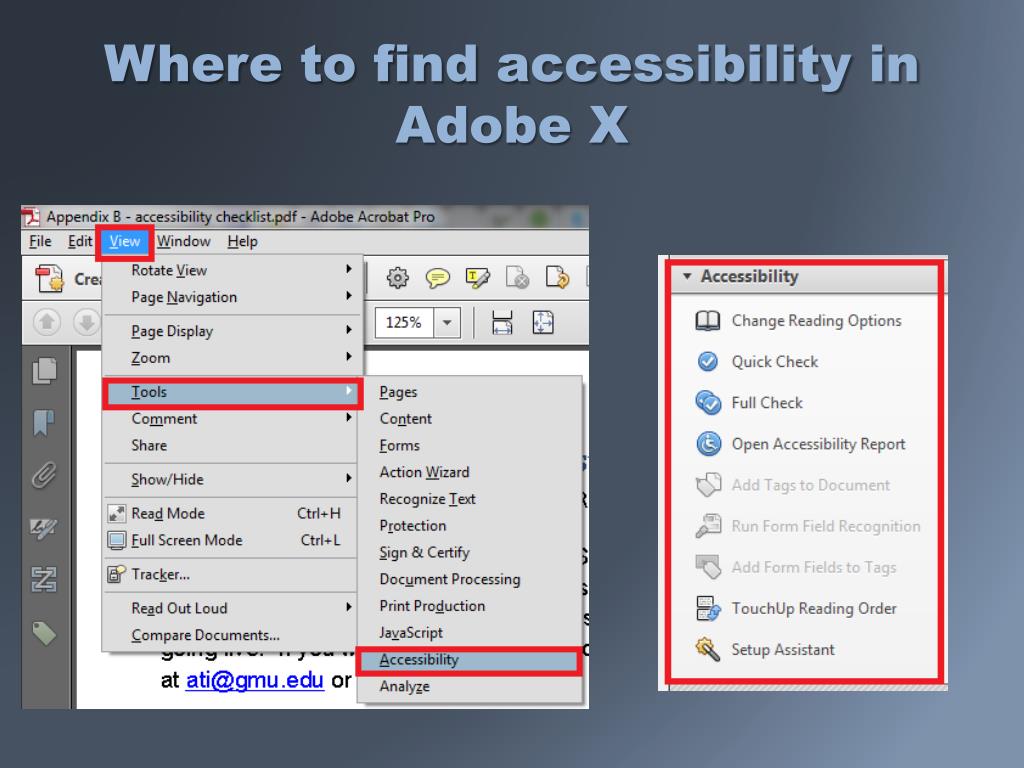1024x768 pixels.
Task: Choose Forms in the Tools submenu
Action: click(x=400, y=445)
